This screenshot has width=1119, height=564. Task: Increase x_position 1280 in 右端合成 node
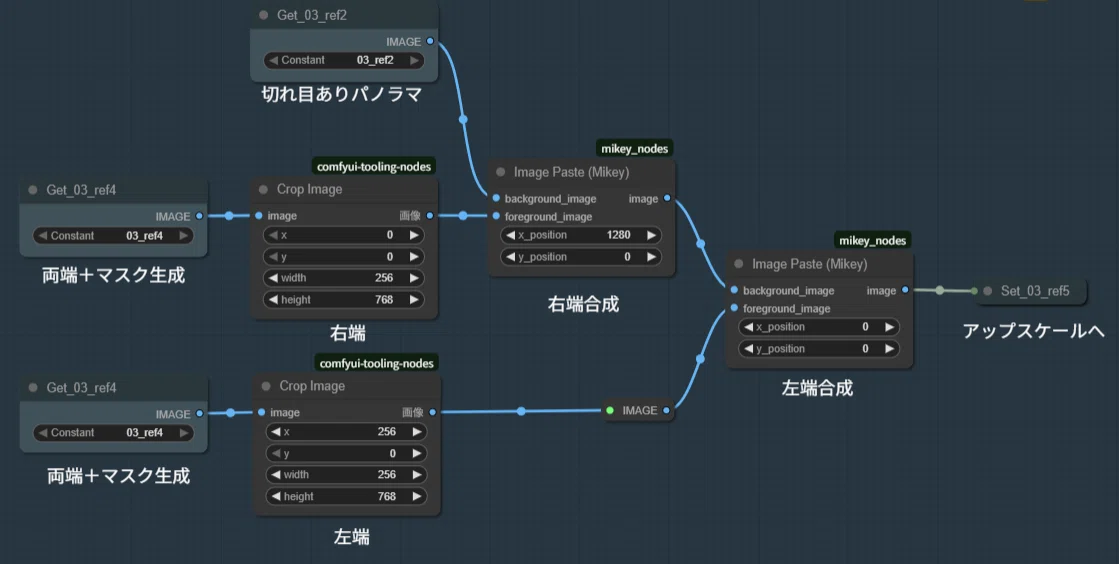[x=652, y=235]
